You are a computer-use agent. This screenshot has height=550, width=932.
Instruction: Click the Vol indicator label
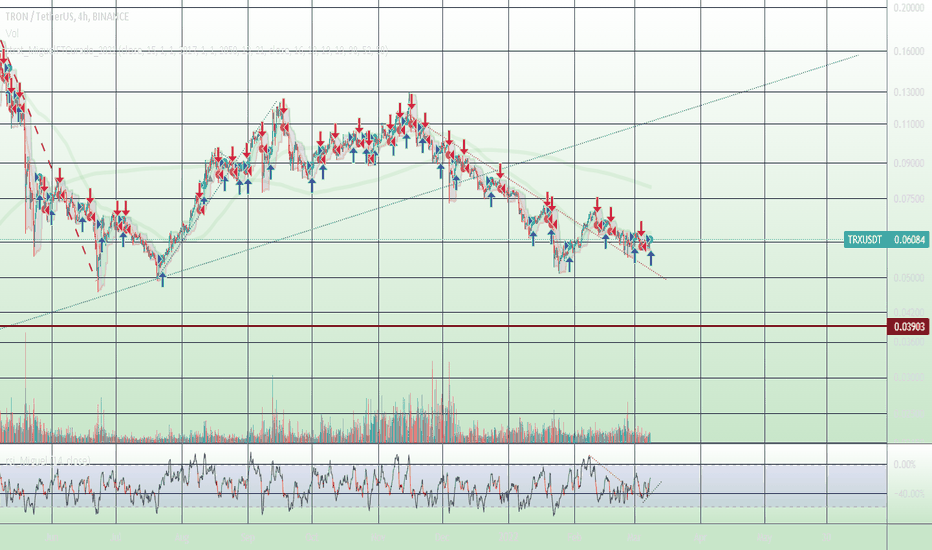pos(12,33)
